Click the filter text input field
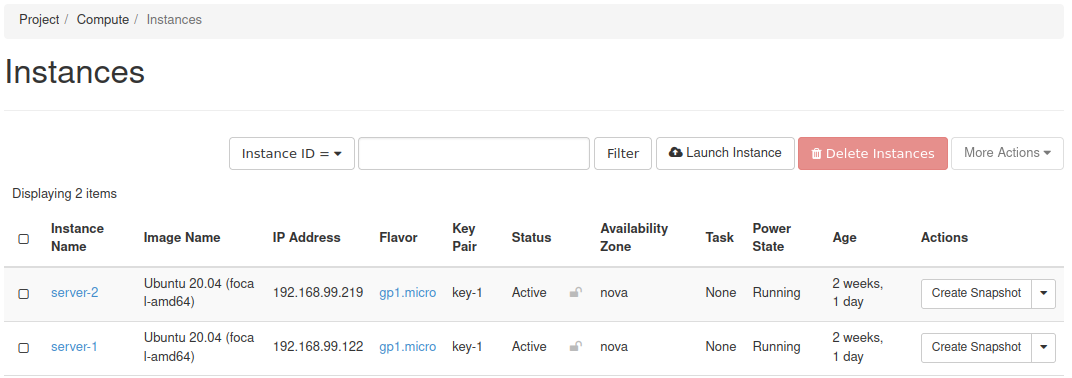1072x378 pixels. point(474,153)
